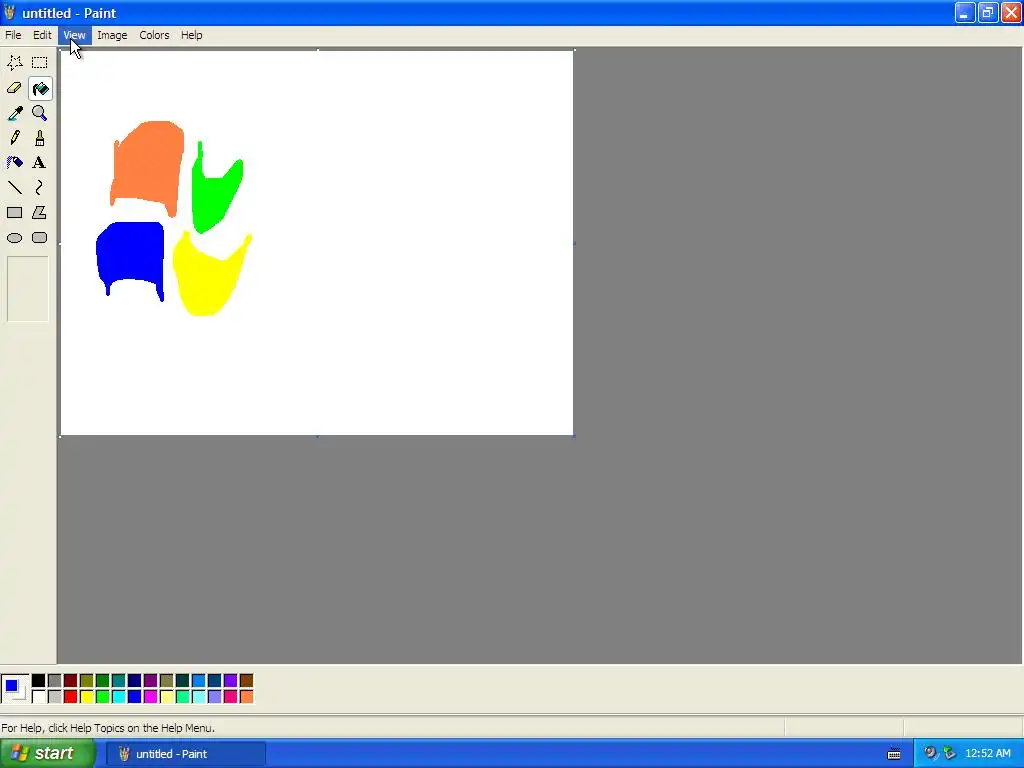Restore down the Paint window
This screenshot has height=768, width=1024.
pyautogui.click(x=988, y=12)
